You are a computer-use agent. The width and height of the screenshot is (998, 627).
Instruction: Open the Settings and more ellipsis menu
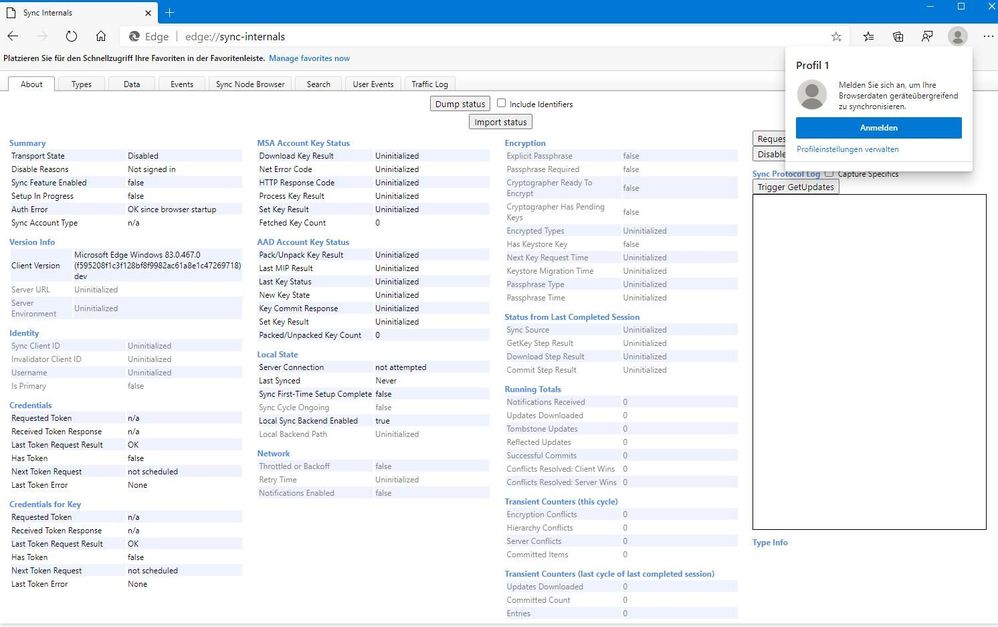click(988, 37)
